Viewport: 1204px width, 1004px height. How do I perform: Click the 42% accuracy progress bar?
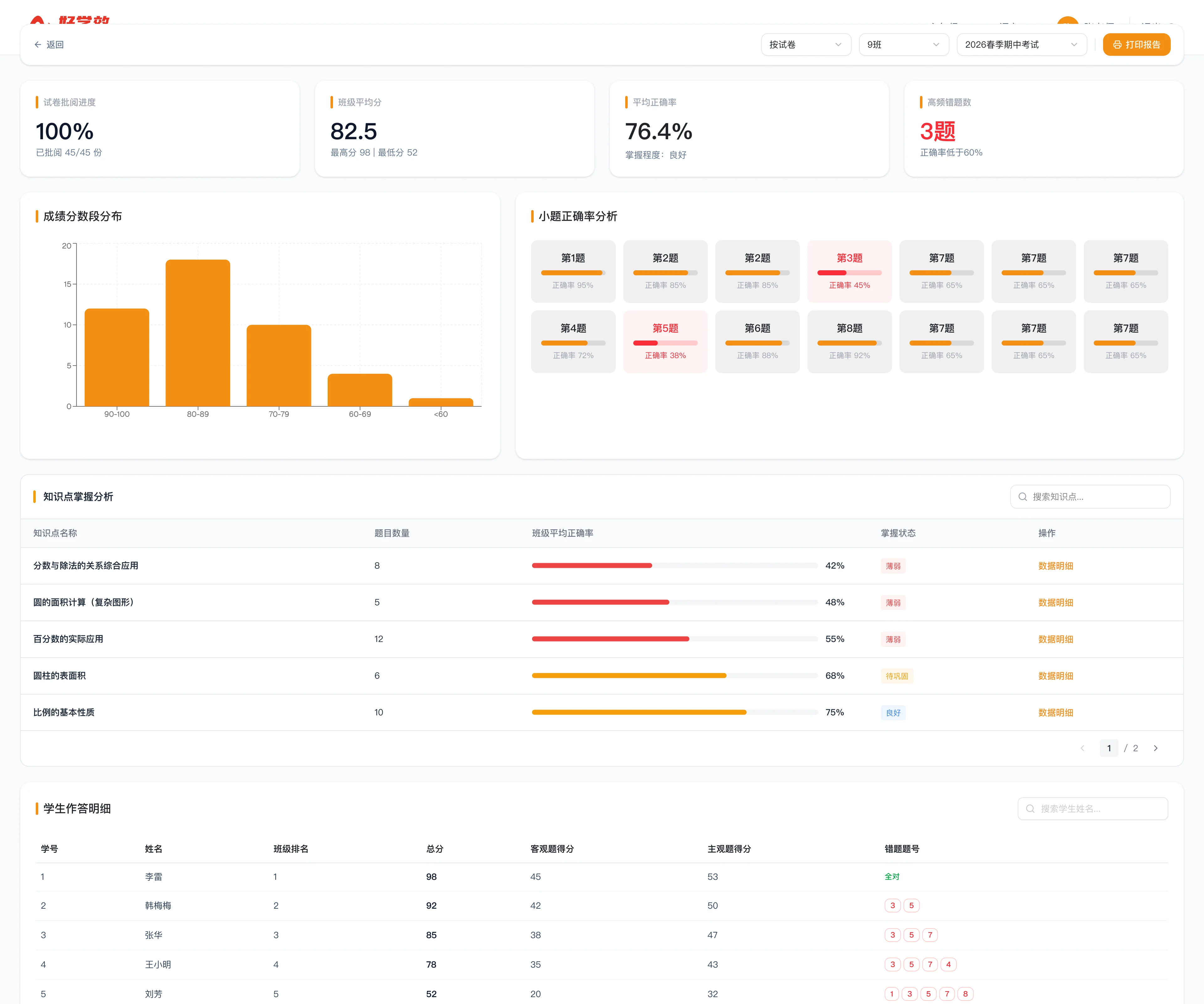coord(675,565)
